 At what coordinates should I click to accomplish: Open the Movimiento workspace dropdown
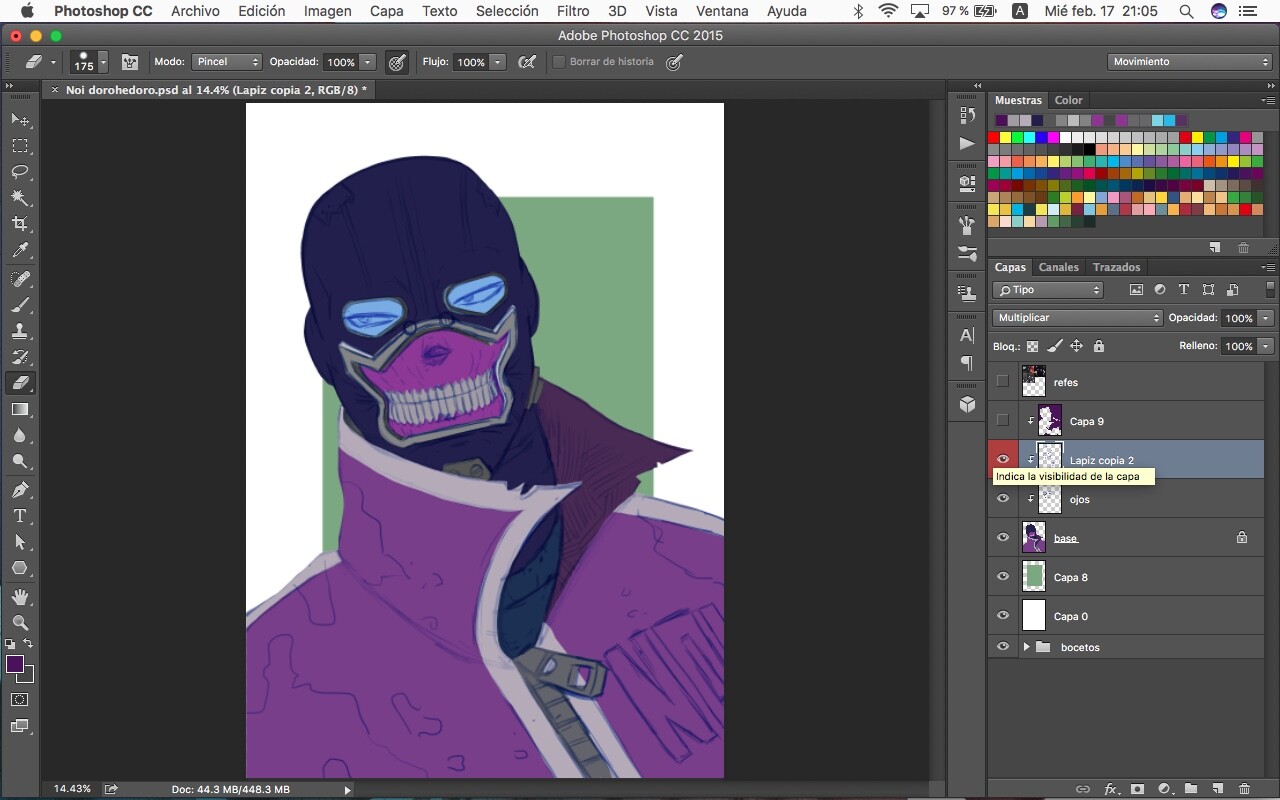tap(1190, 62)
